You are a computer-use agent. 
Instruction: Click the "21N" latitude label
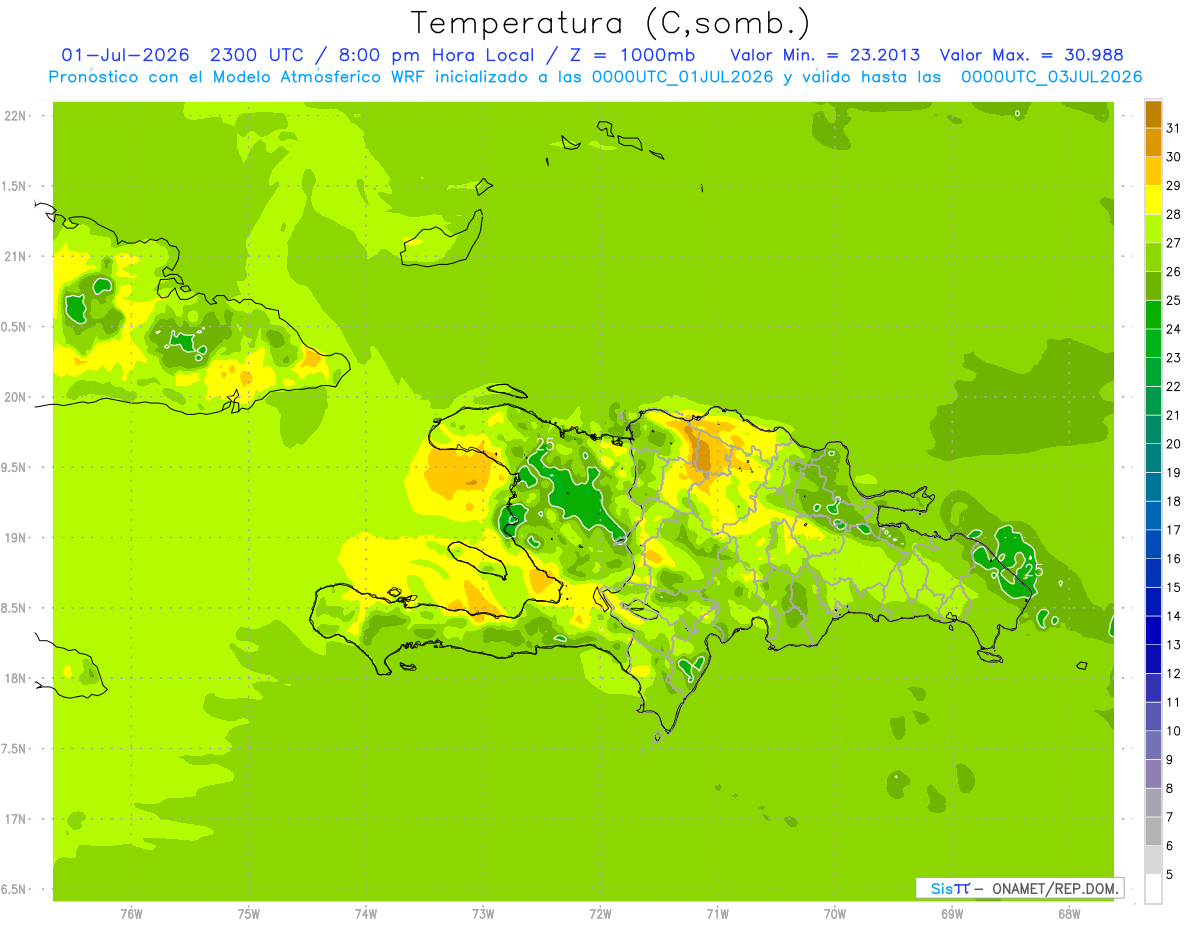click(15, 256)
